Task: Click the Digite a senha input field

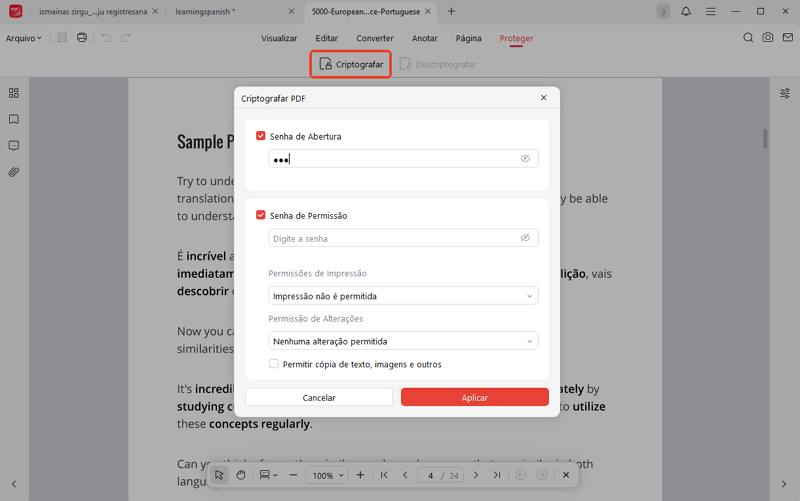Action: [x=403, y=238]
